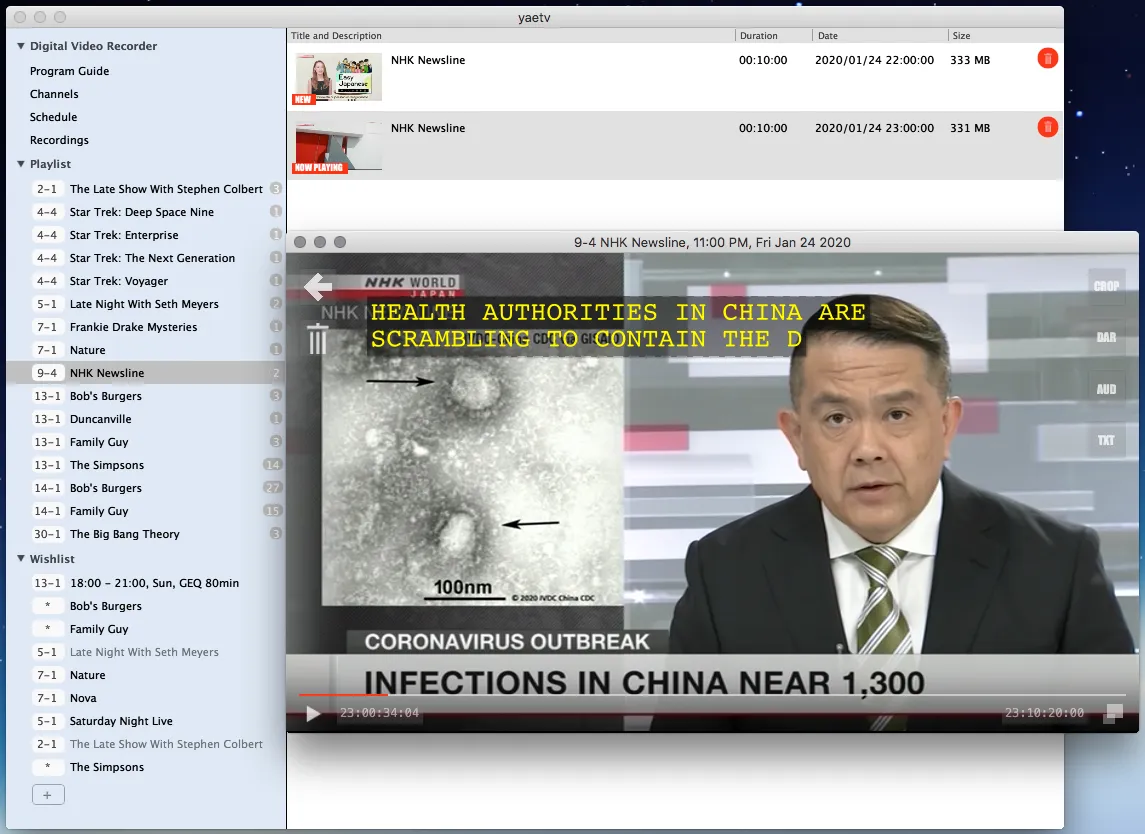Open the trash icon in video overlay
This screenshot has height=834, width=1145.
317,341
